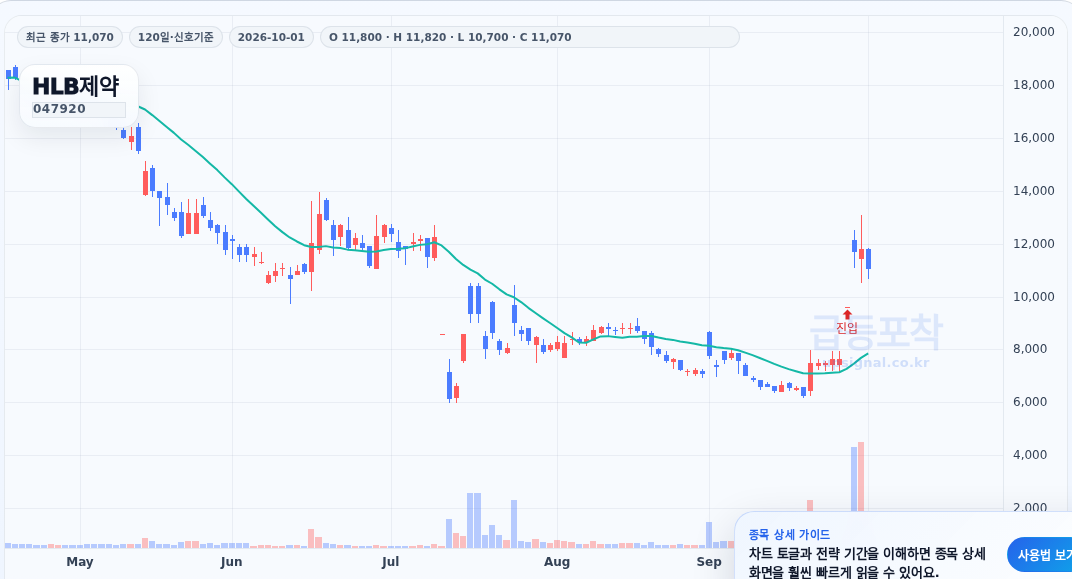Click the 종목 상세 가이드 heading

(x=789, y=535)
